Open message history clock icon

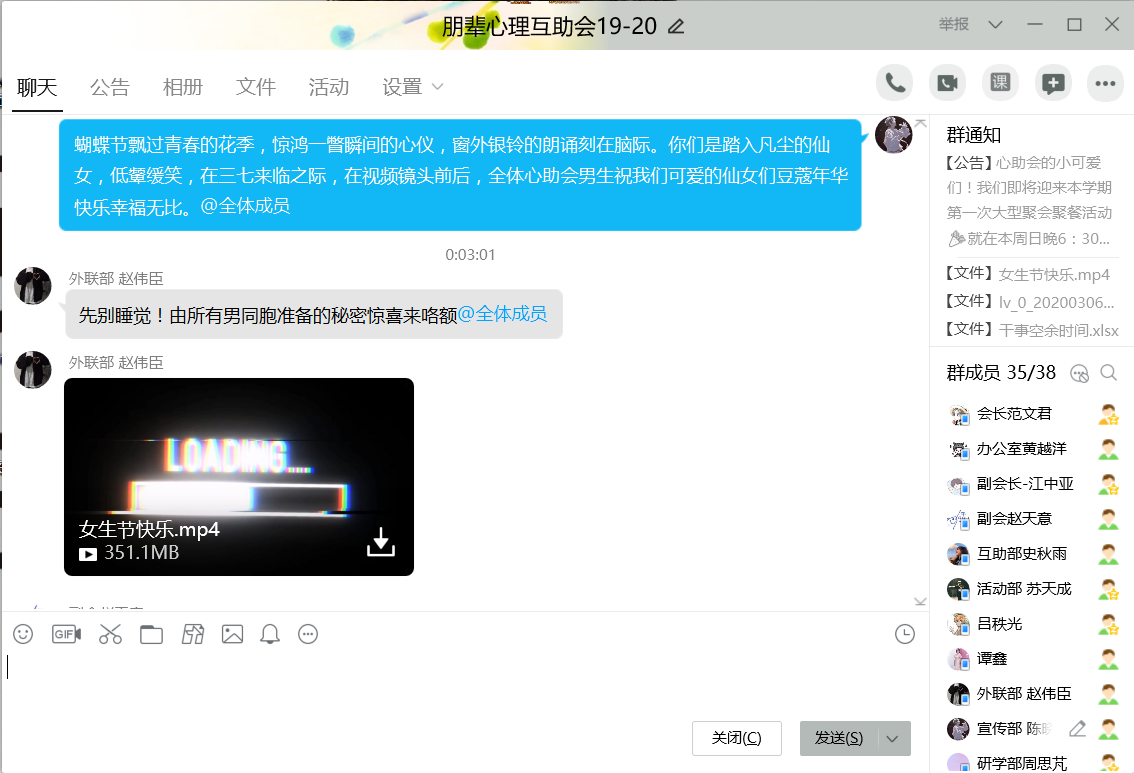click(x=905, y=634)
